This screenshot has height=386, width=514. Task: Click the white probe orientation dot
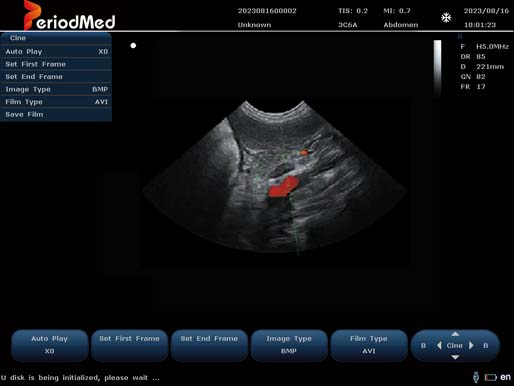[x=133, y=45]
